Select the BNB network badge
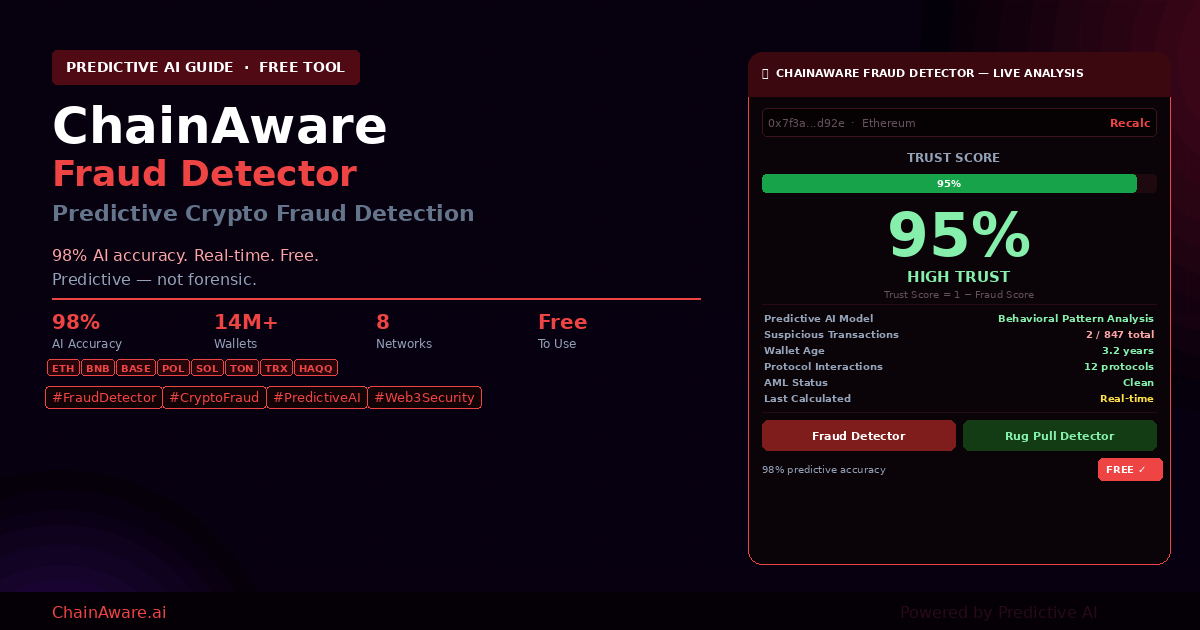This screenshot has height=630, width=1200. coord(97,368)
